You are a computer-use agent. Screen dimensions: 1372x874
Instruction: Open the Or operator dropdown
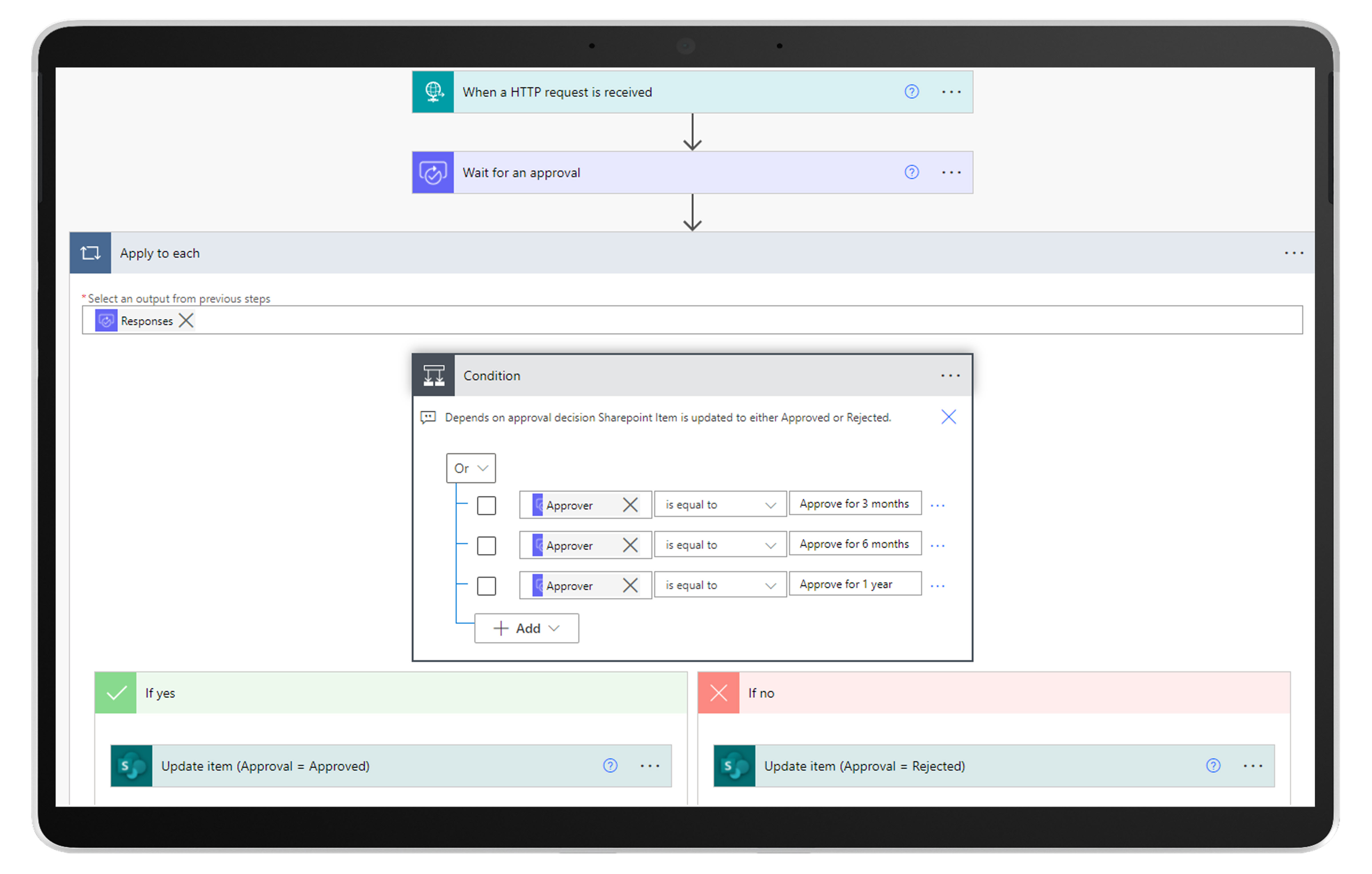tap(471, 468)
